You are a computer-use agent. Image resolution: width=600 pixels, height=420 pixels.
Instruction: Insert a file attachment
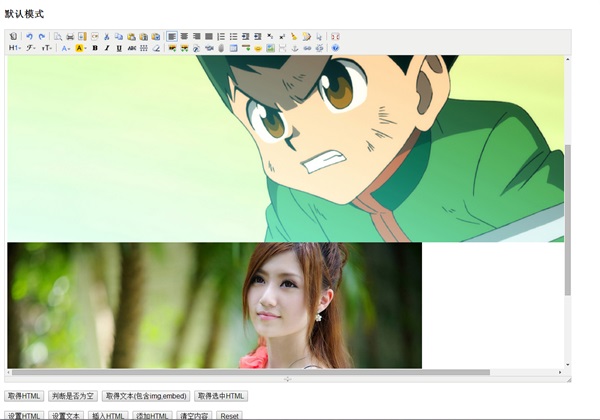pos(221,48)
